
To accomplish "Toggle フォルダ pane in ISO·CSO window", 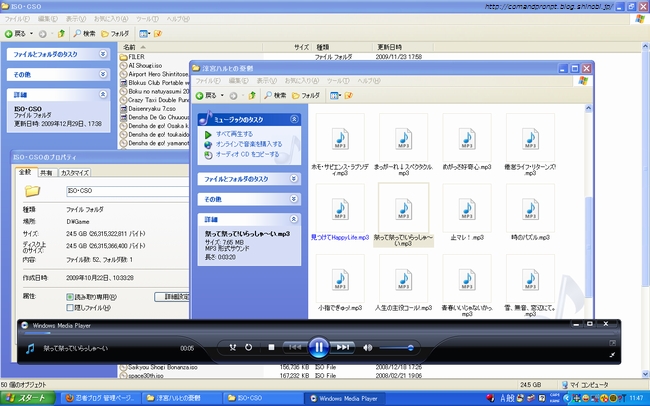I will point(115,34).
